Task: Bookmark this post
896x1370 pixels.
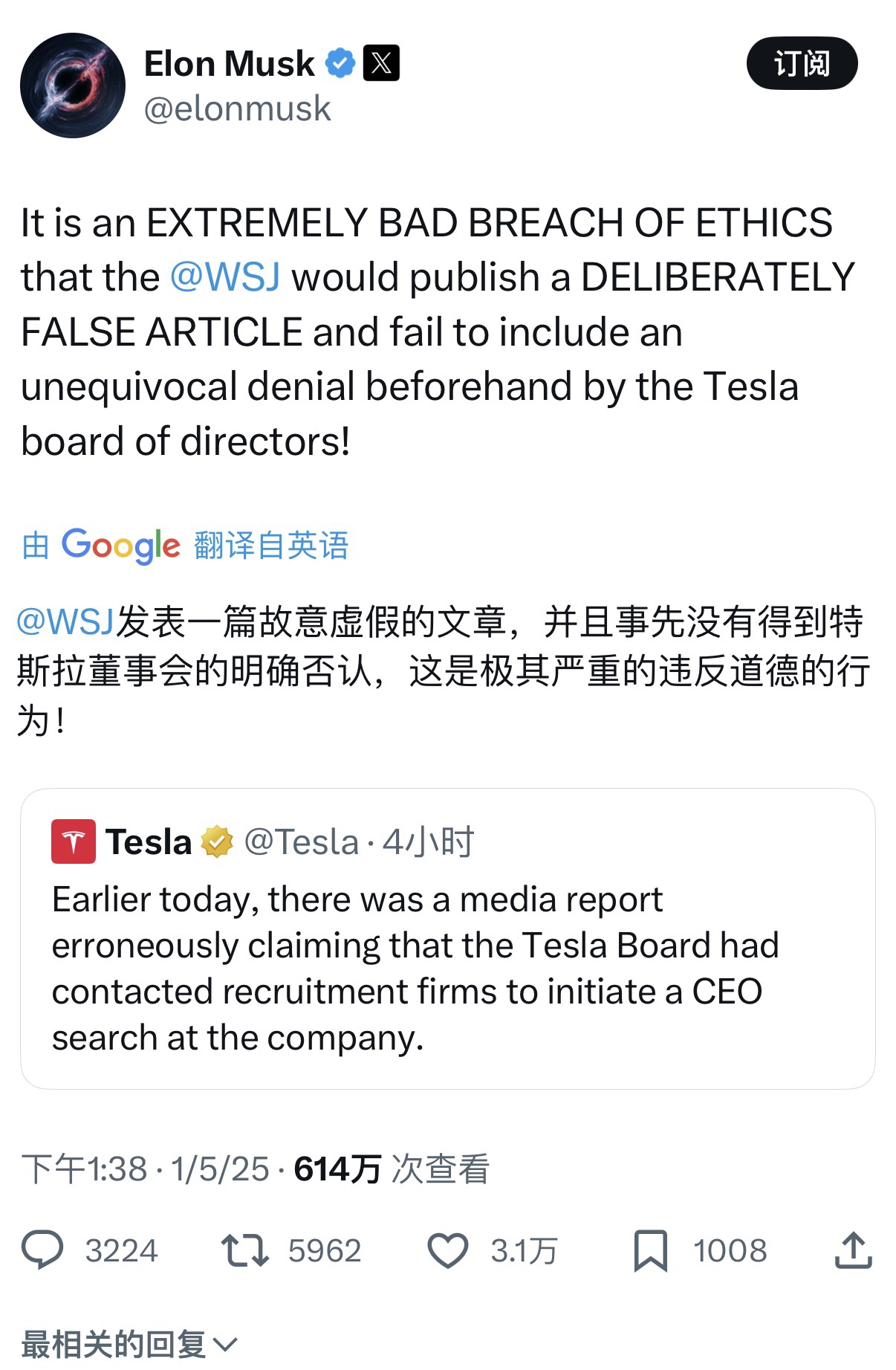Action: [x=650, y=1250]
